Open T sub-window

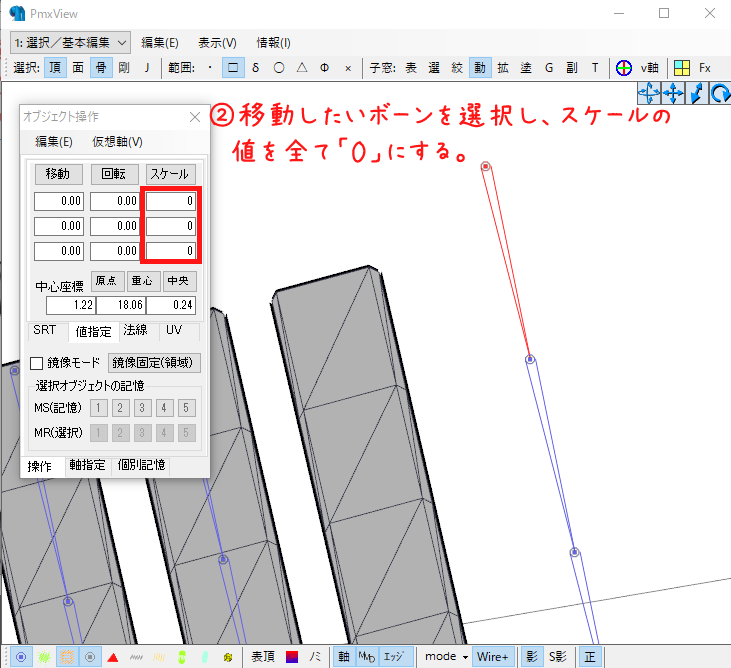click(x=595, y=68)
